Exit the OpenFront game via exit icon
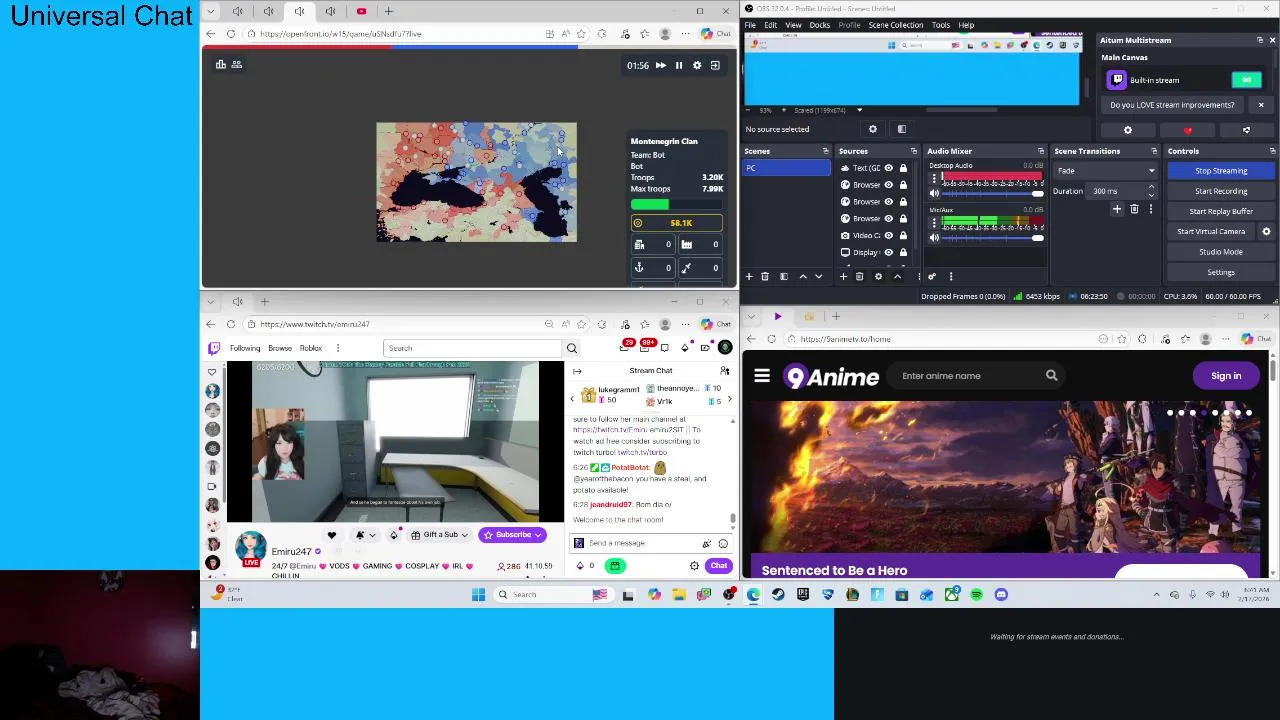 [x=715, y=66]
